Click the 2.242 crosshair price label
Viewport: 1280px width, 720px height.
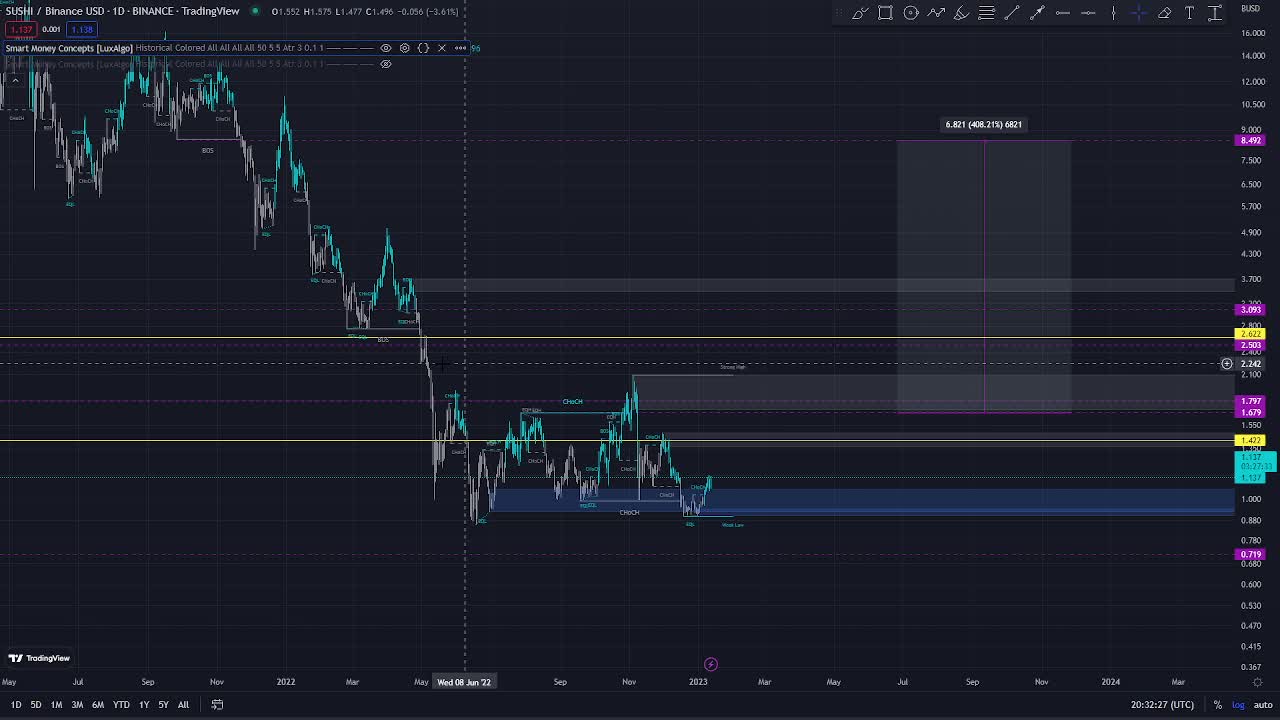pyautogui.click(x=1250, y=364)
